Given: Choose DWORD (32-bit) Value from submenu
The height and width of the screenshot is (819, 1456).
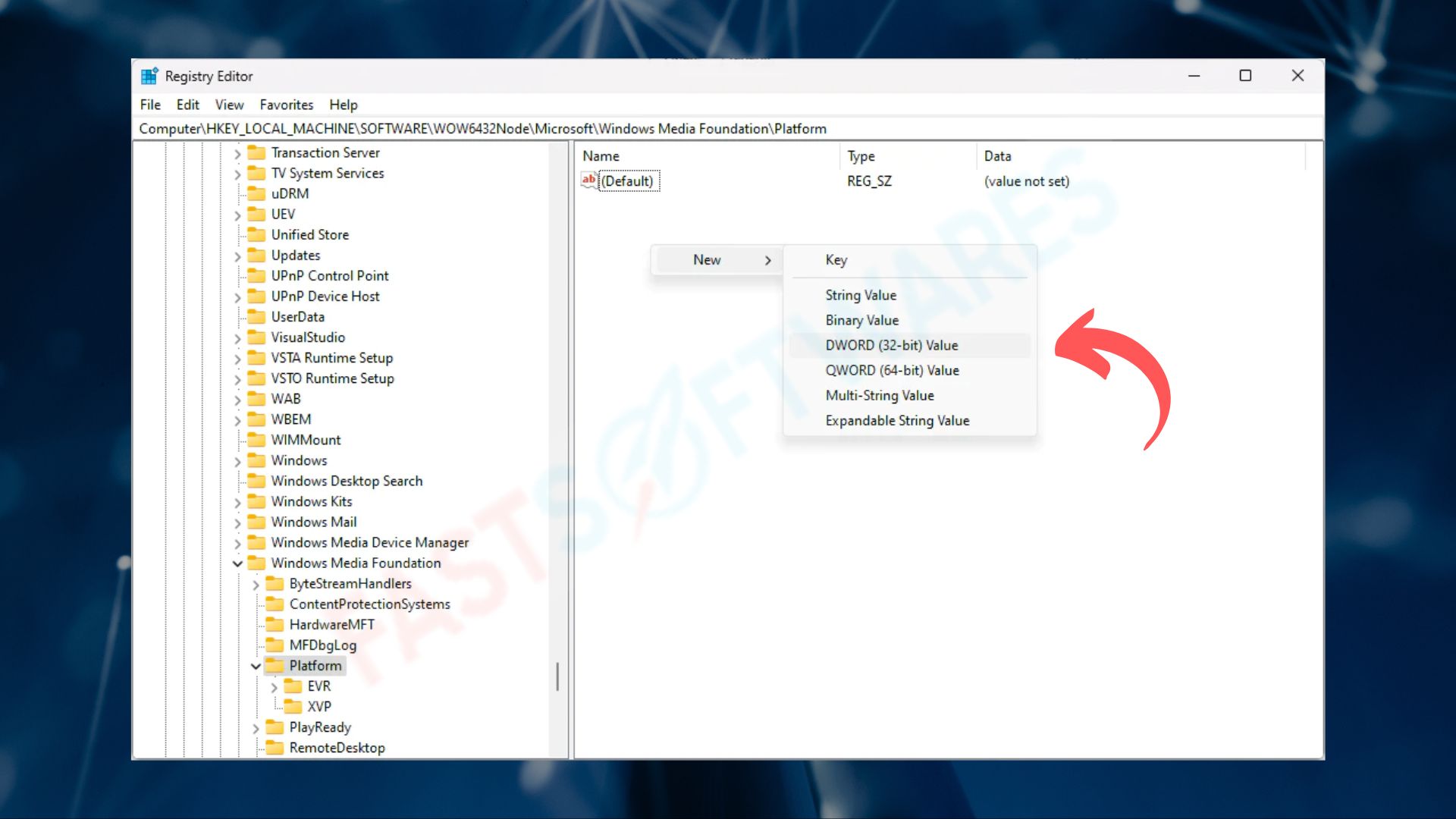Looking at the screenshot, I should click(x=909, y=345).
